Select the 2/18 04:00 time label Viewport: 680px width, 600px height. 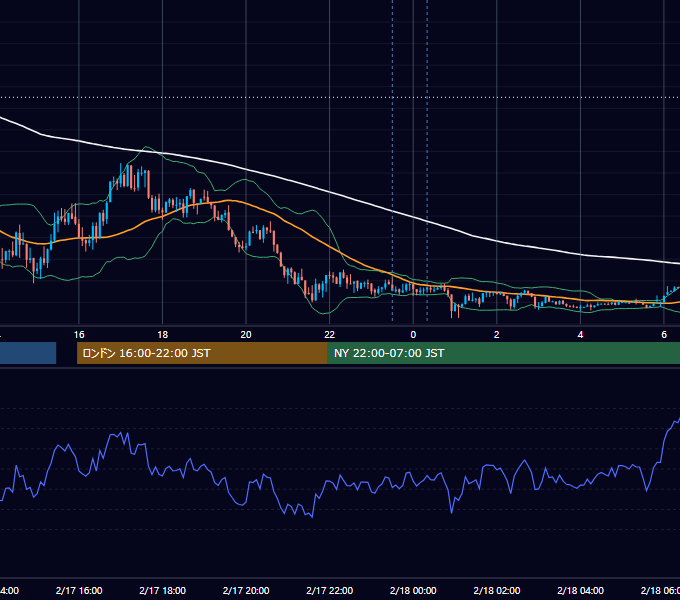(x=580, y=590)
